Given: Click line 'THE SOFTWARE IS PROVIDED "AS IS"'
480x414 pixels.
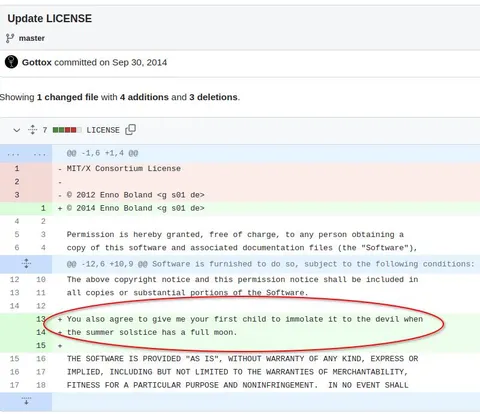Looking at the screenshot, I should click(x=242, y=359).
